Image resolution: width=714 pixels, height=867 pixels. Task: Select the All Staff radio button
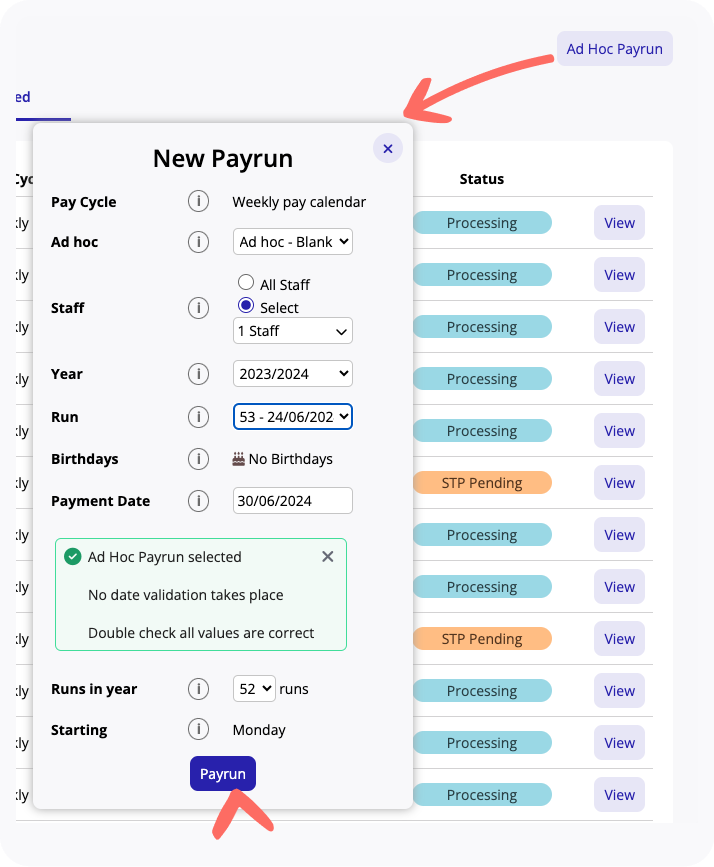(x=246, y=284)
